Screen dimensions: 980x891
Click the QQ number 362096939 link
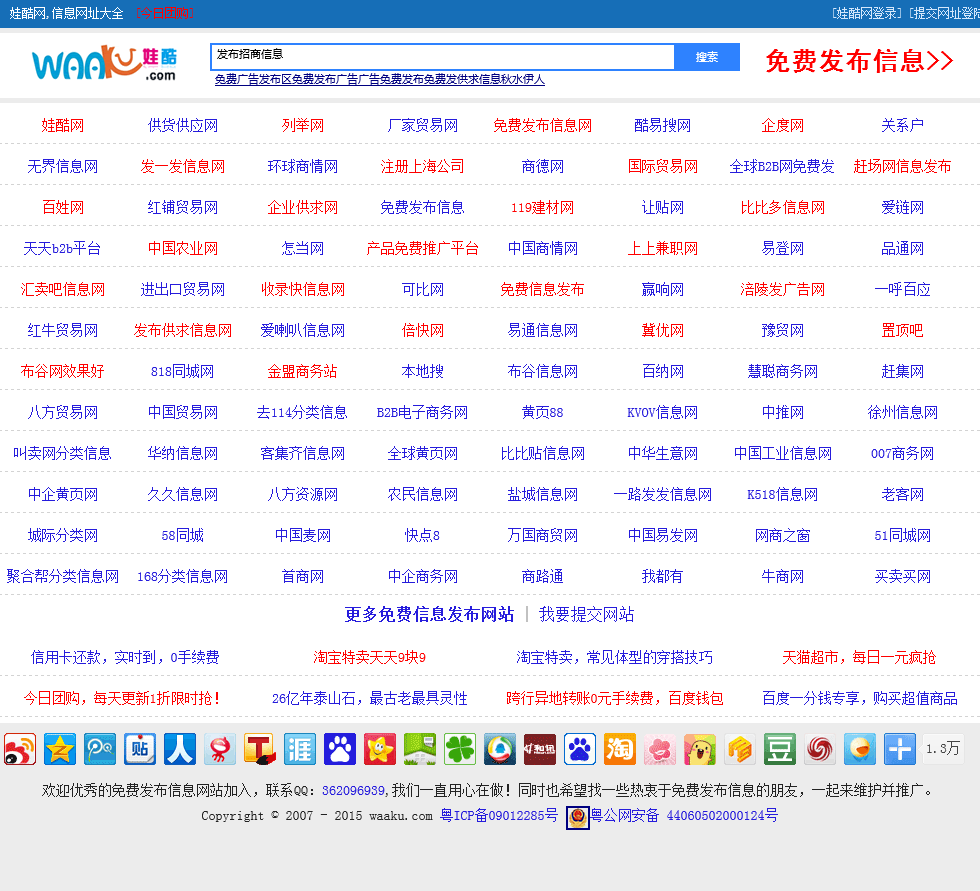click(x=353, y=791)
